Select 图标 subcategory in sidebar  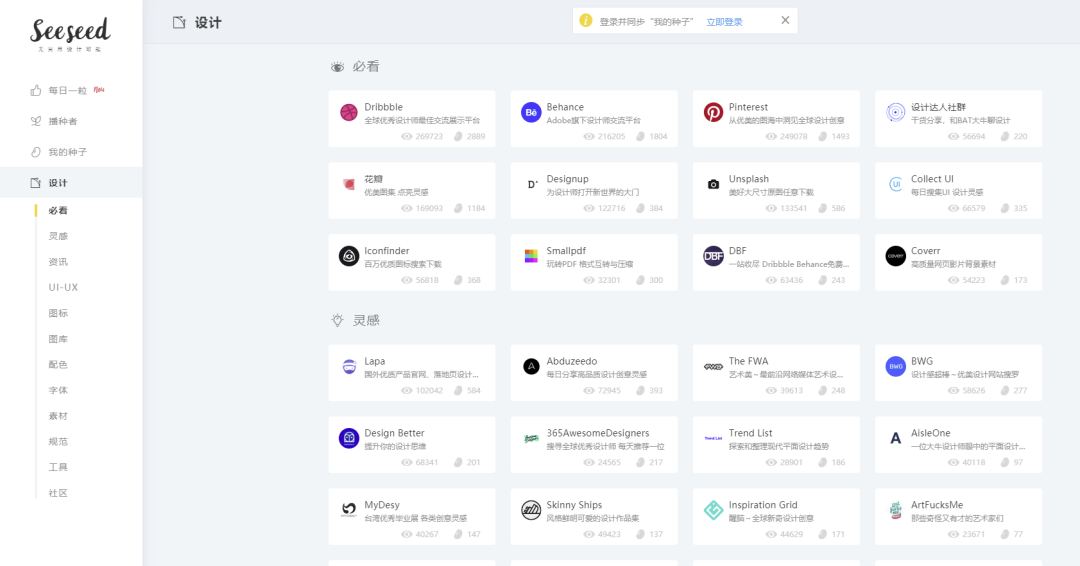click(58, 313)
